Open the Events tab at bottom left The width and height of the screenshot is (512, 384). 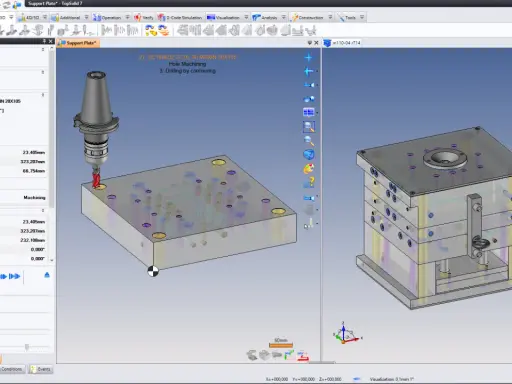[41, 369]
